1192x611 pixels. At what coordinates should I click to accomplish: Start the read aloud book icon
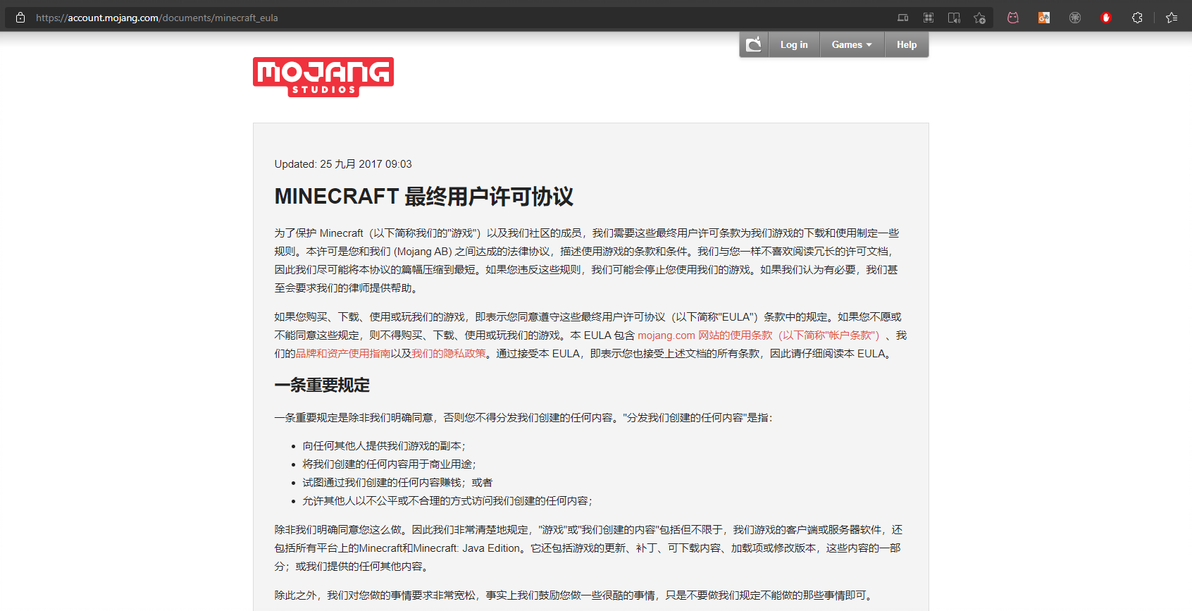(x=953, y=17)
